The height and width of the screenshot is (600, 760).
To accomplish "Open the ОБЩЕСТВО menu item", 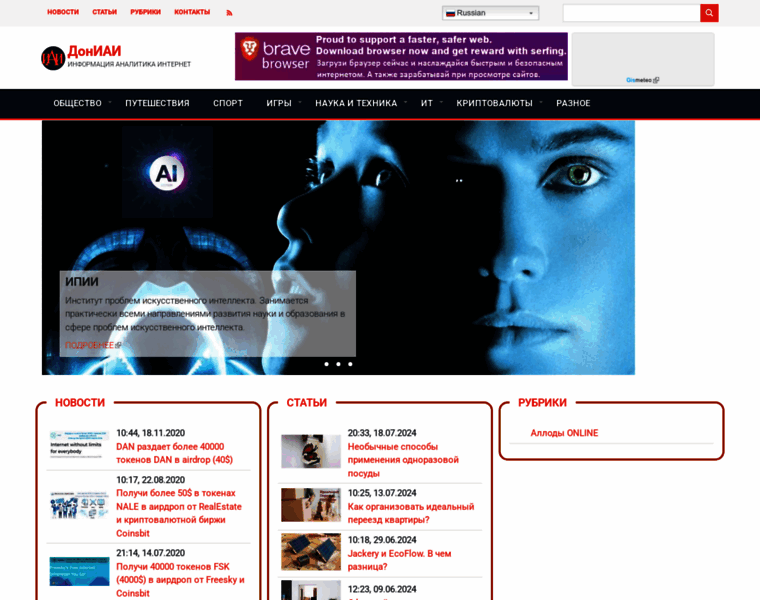I will pos(78,103).
